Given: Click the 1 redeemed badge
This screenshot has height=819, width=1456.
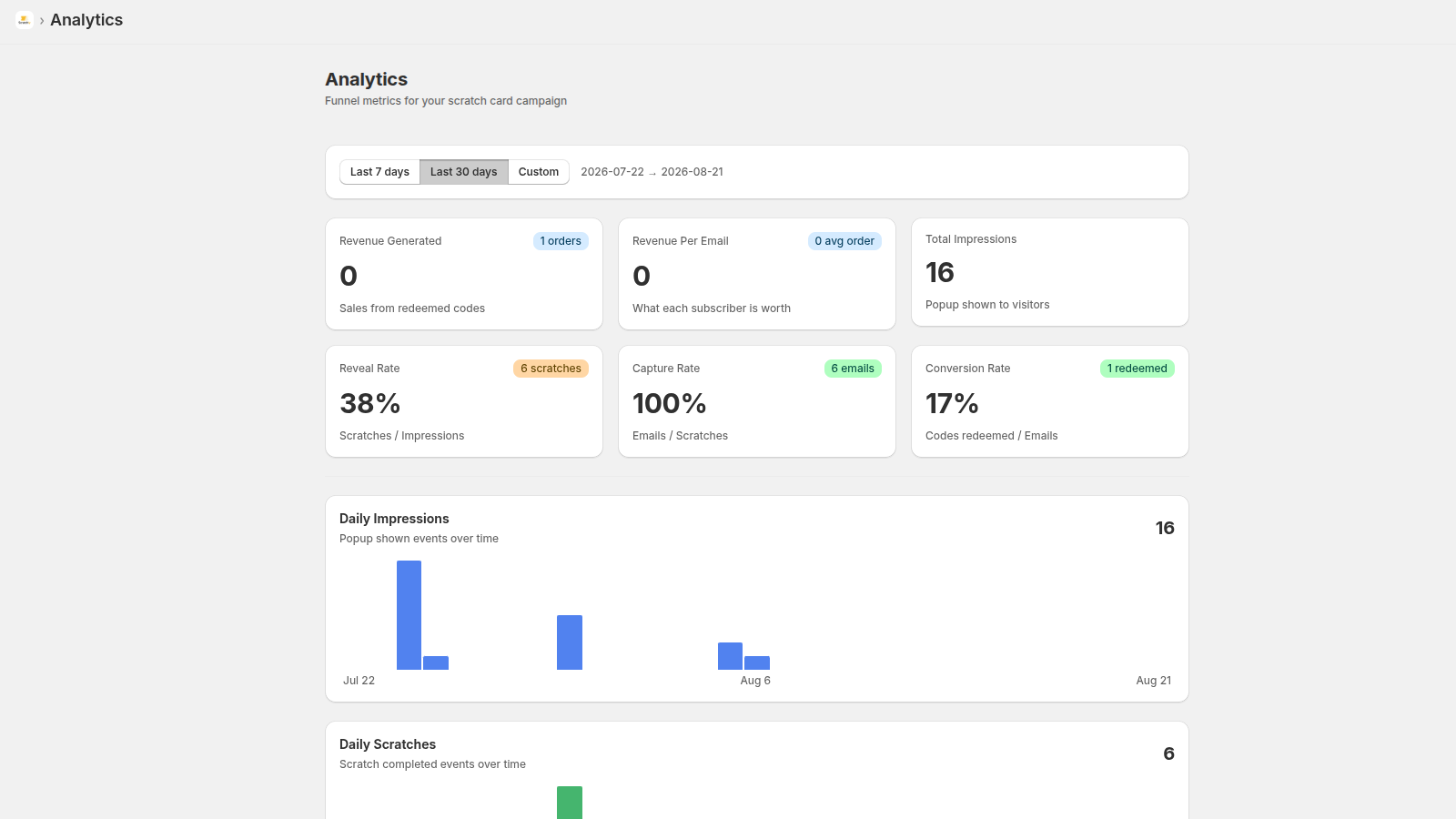Looking at the screenshot, I should (x=1137, y=369).
